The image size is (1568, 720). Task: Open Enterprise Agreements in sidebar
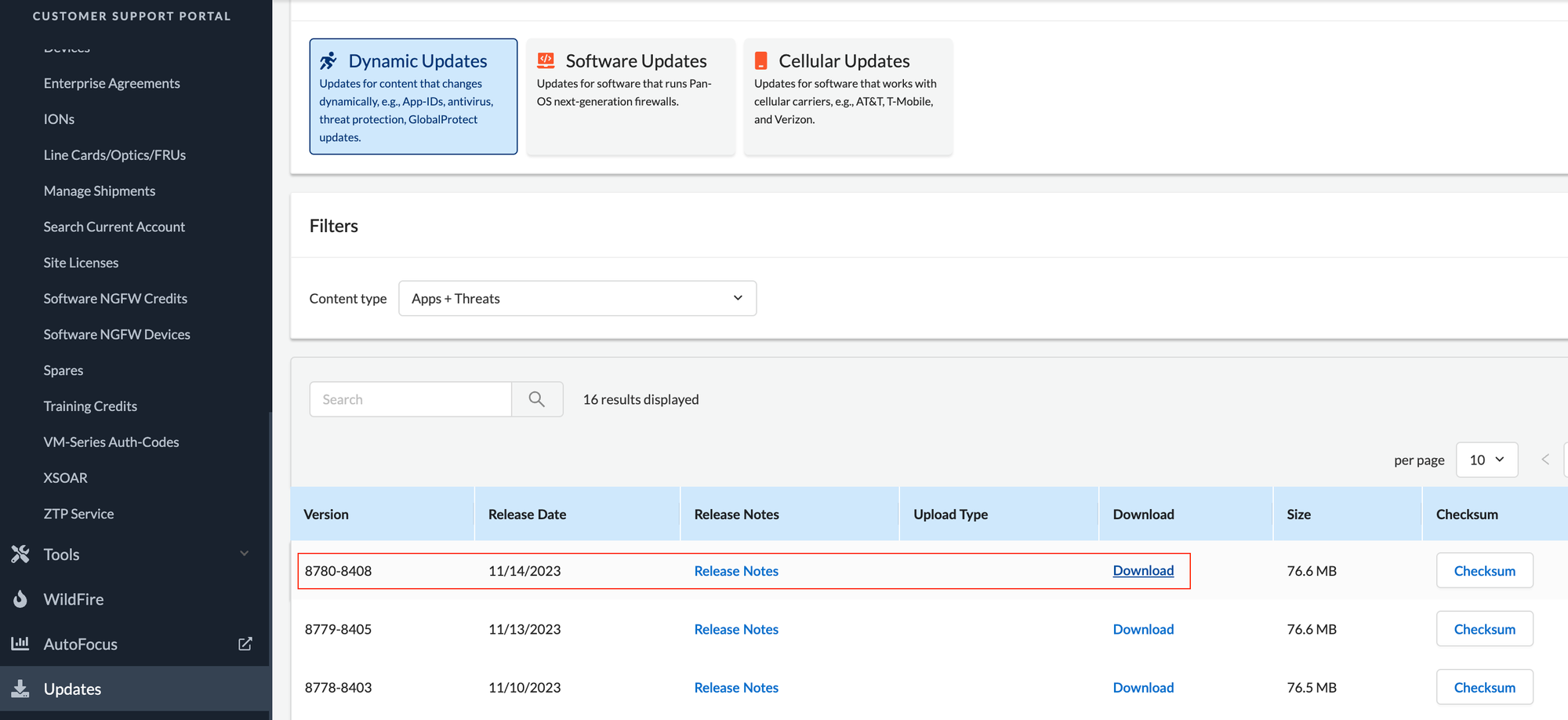coord(112,83)
